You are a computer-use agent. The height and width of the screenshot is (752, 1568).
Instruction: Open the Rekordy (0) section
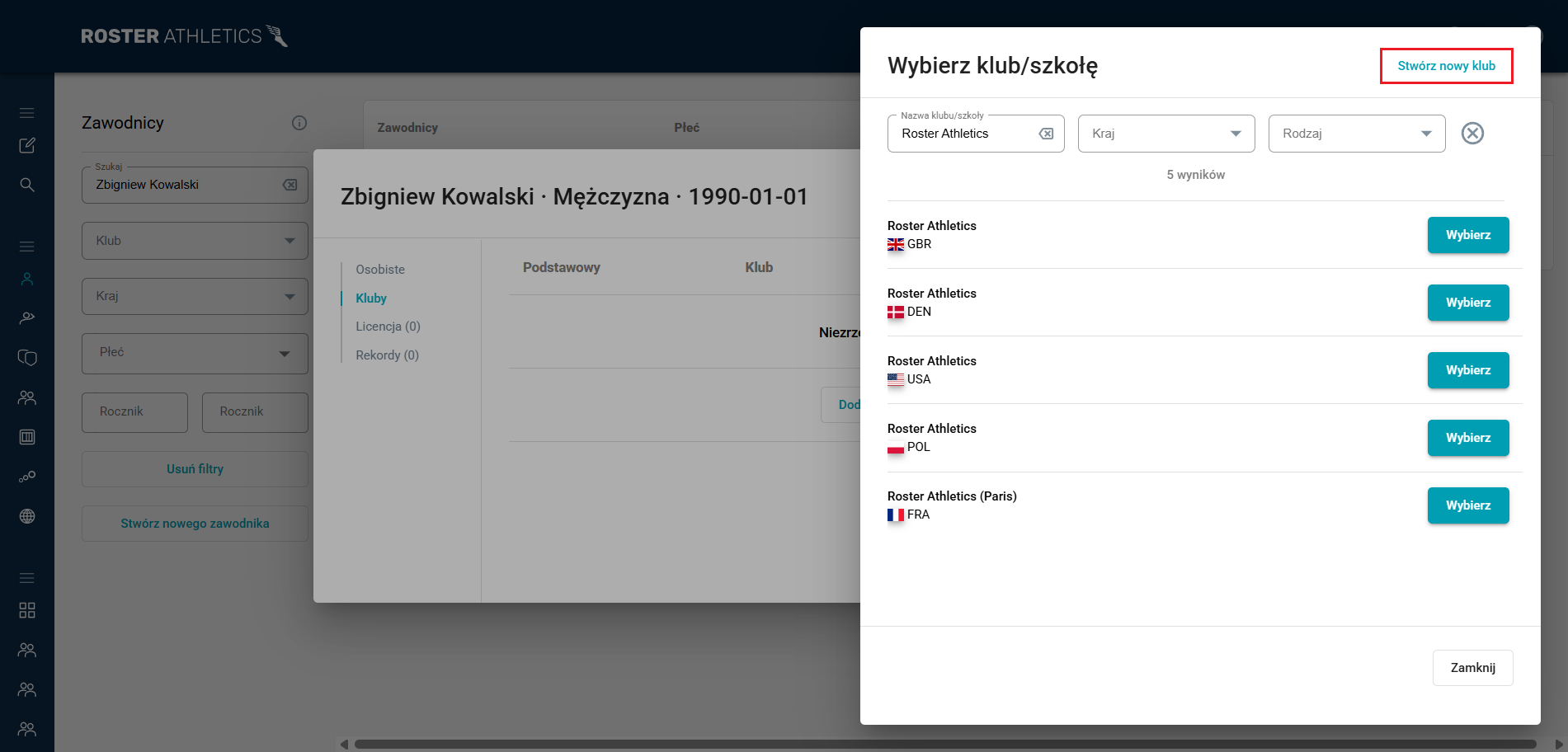[387, 355]
